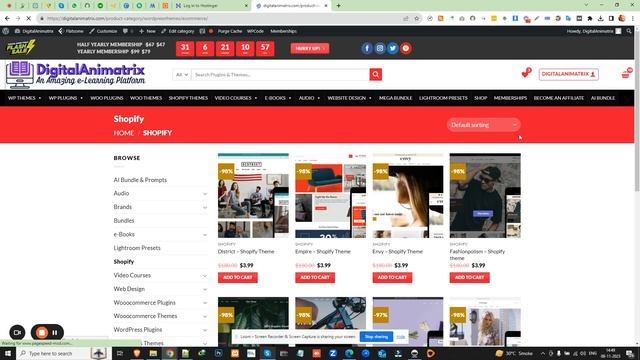Open the Lightroom Presets menu item

pos(443,98)
